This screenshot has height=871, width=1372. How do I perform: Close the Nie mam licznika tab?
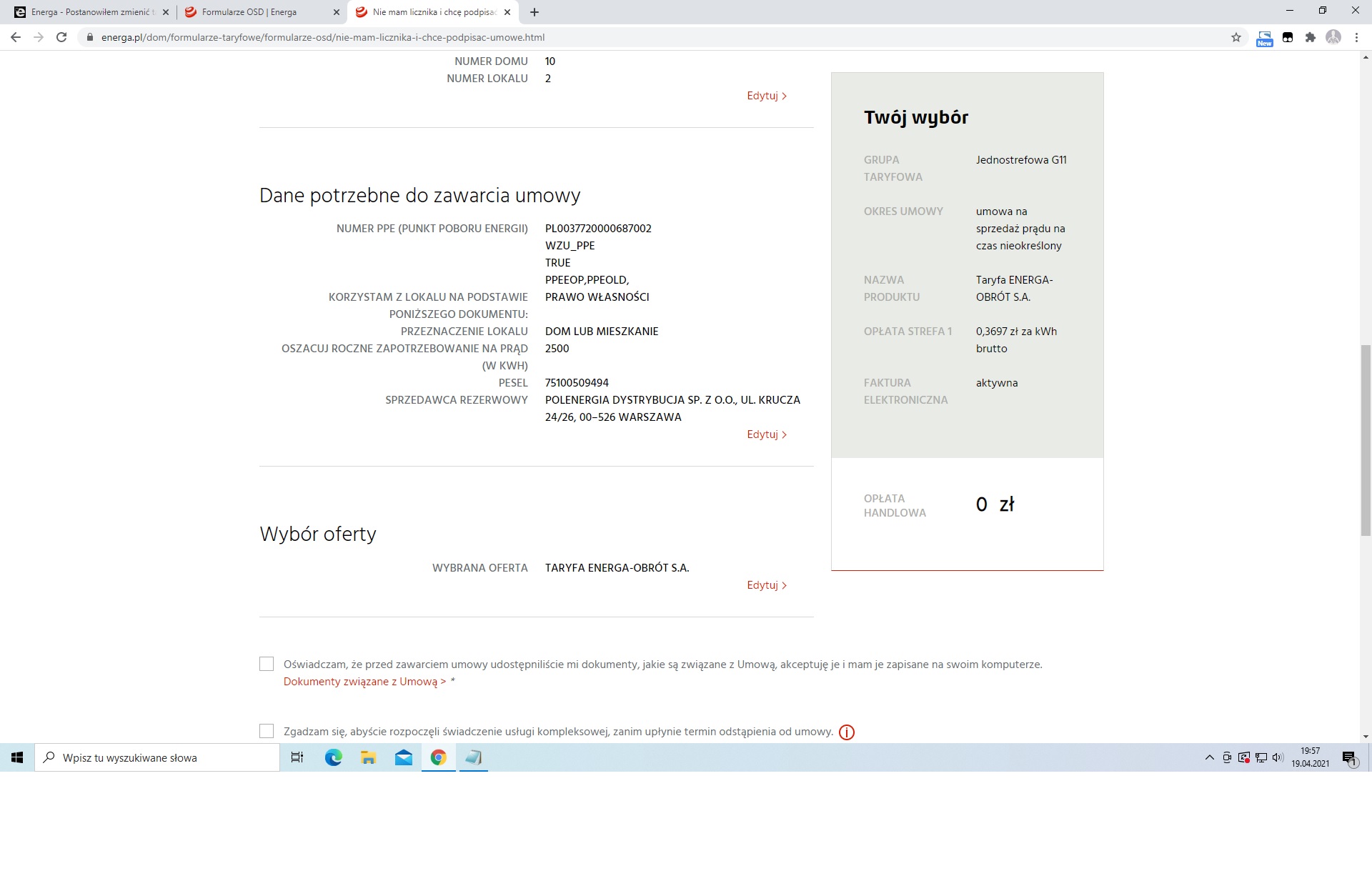[x=507, y=12]
